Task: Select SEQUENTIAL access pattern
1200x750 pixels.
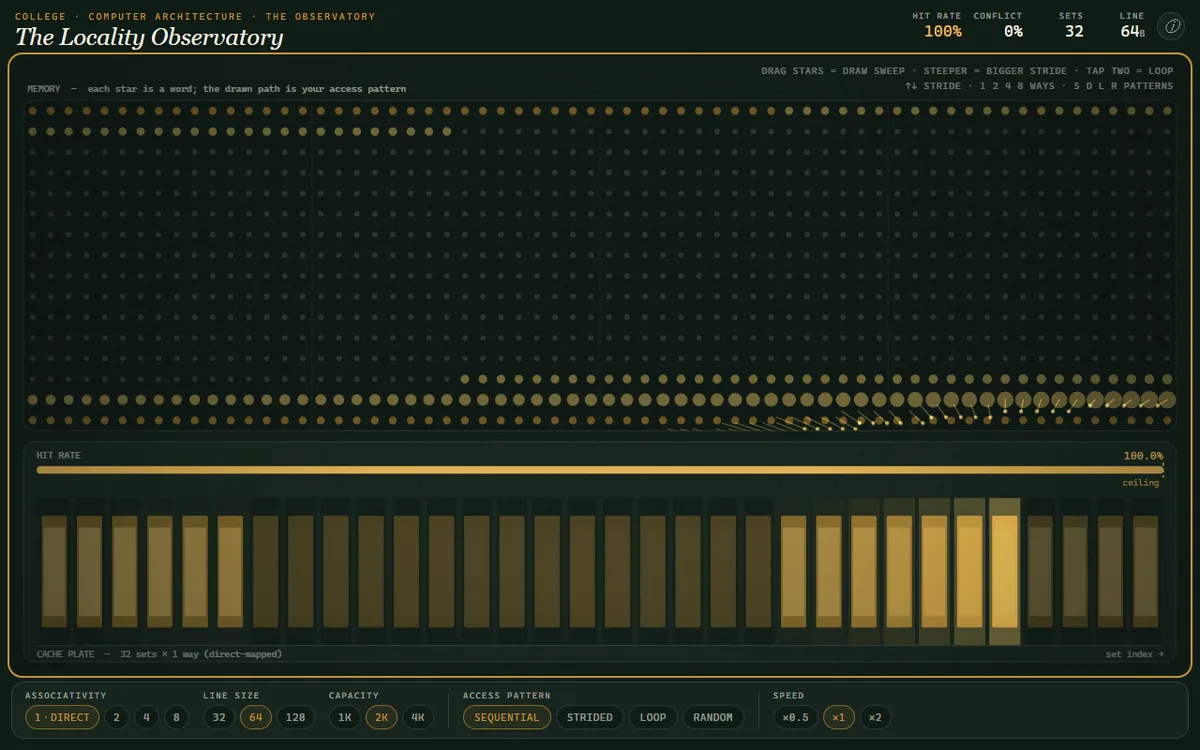Action: point(507,717)
